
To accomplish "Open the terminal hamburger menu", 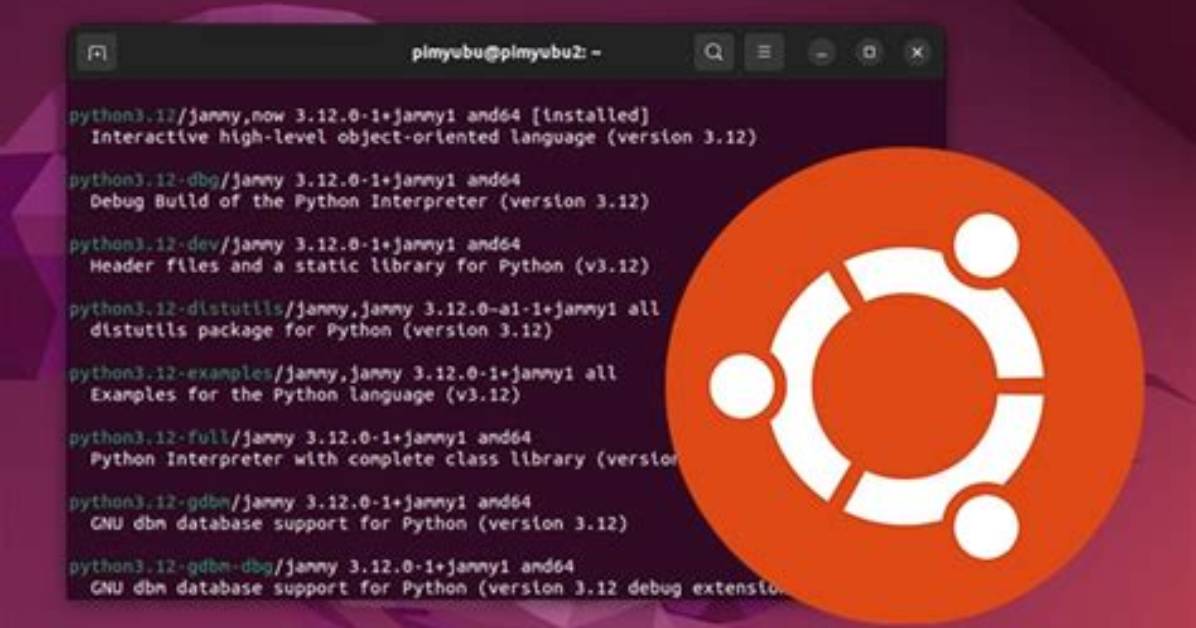I will point(764,52).
